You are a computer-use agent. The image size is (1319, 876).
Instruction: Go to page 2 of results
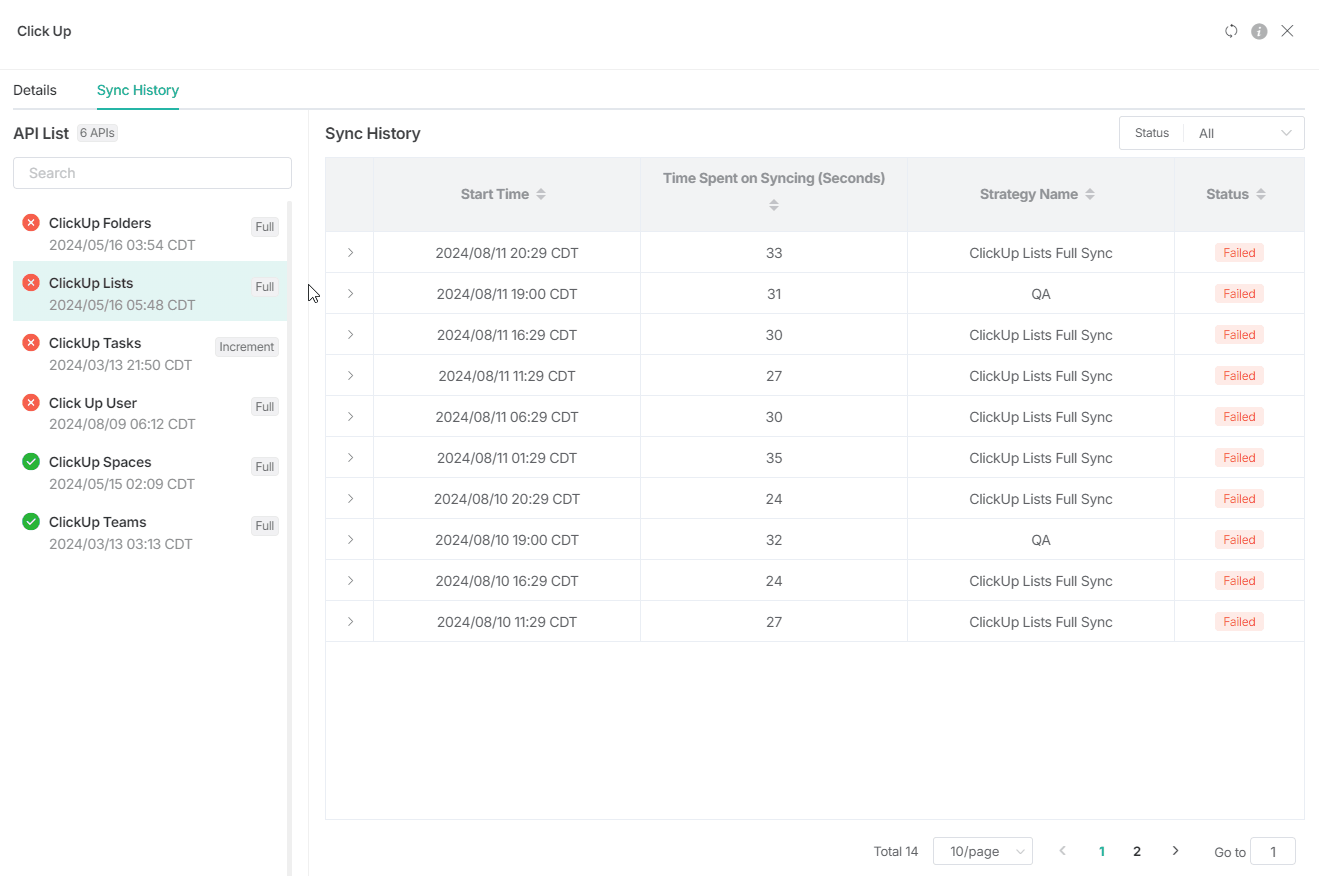coord(1137,851)
